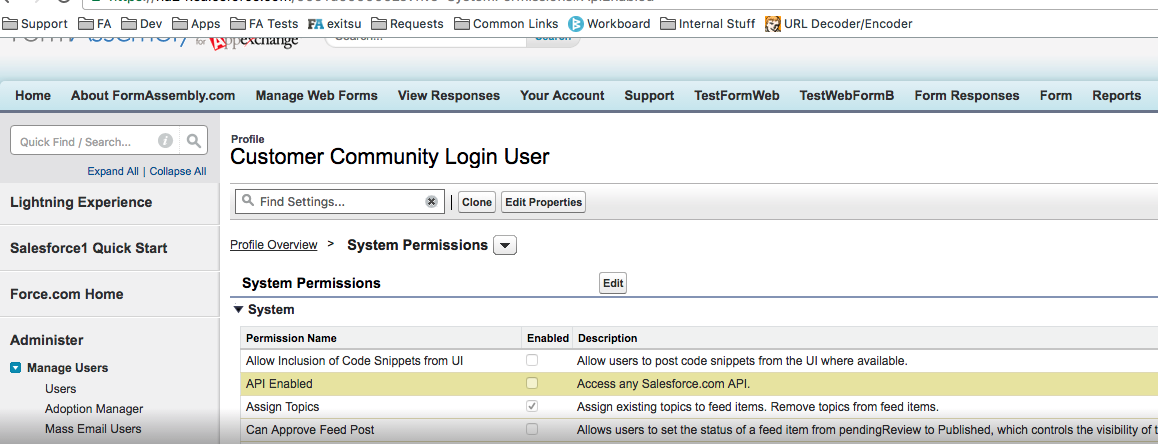Open the Force.com Home sidebar item
Image resolution: width=1158 pixels, height=444 pixels.
[66, 294]
